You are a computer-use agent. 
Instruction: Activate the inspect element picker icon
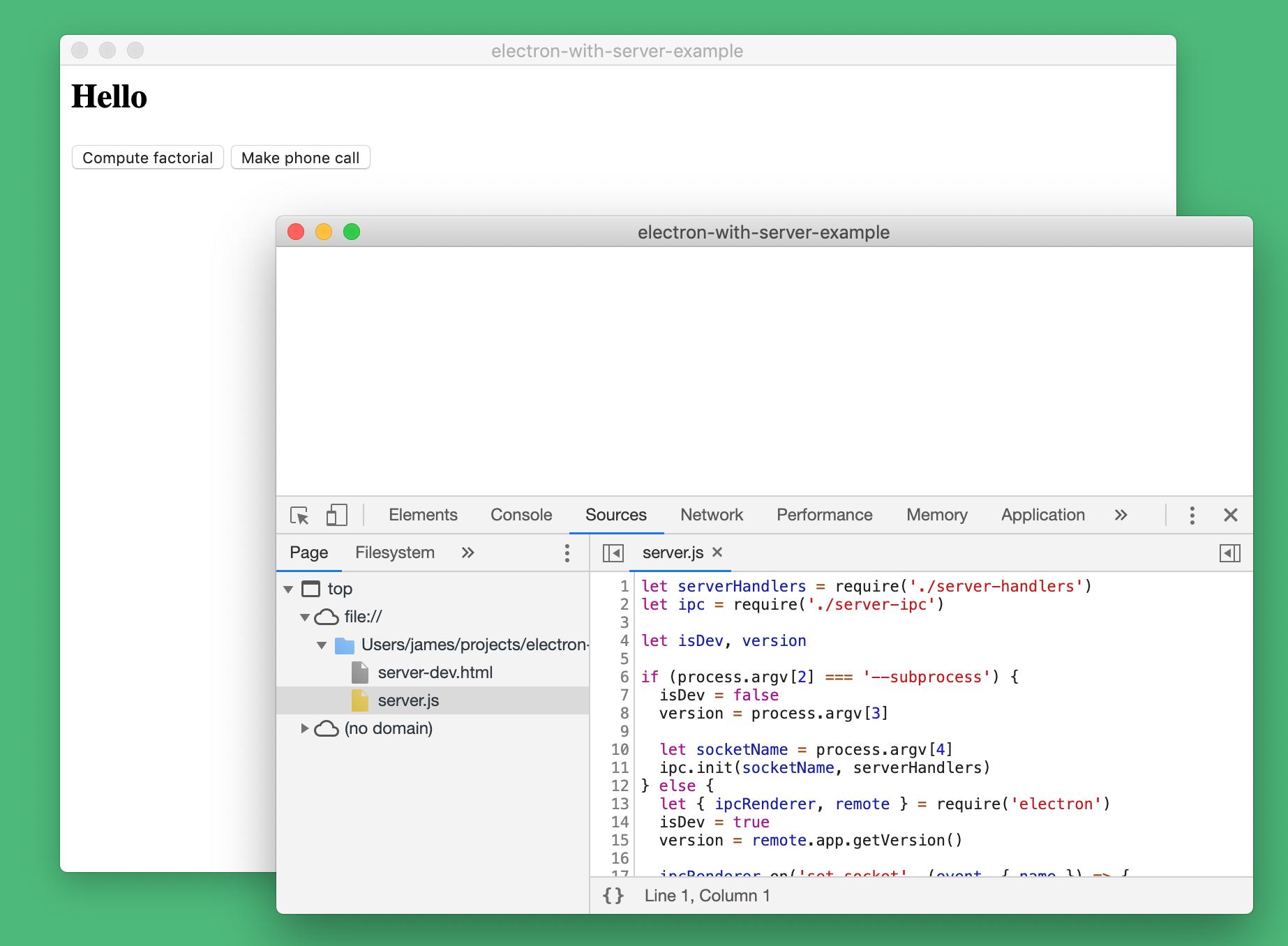tap(299, 516)
